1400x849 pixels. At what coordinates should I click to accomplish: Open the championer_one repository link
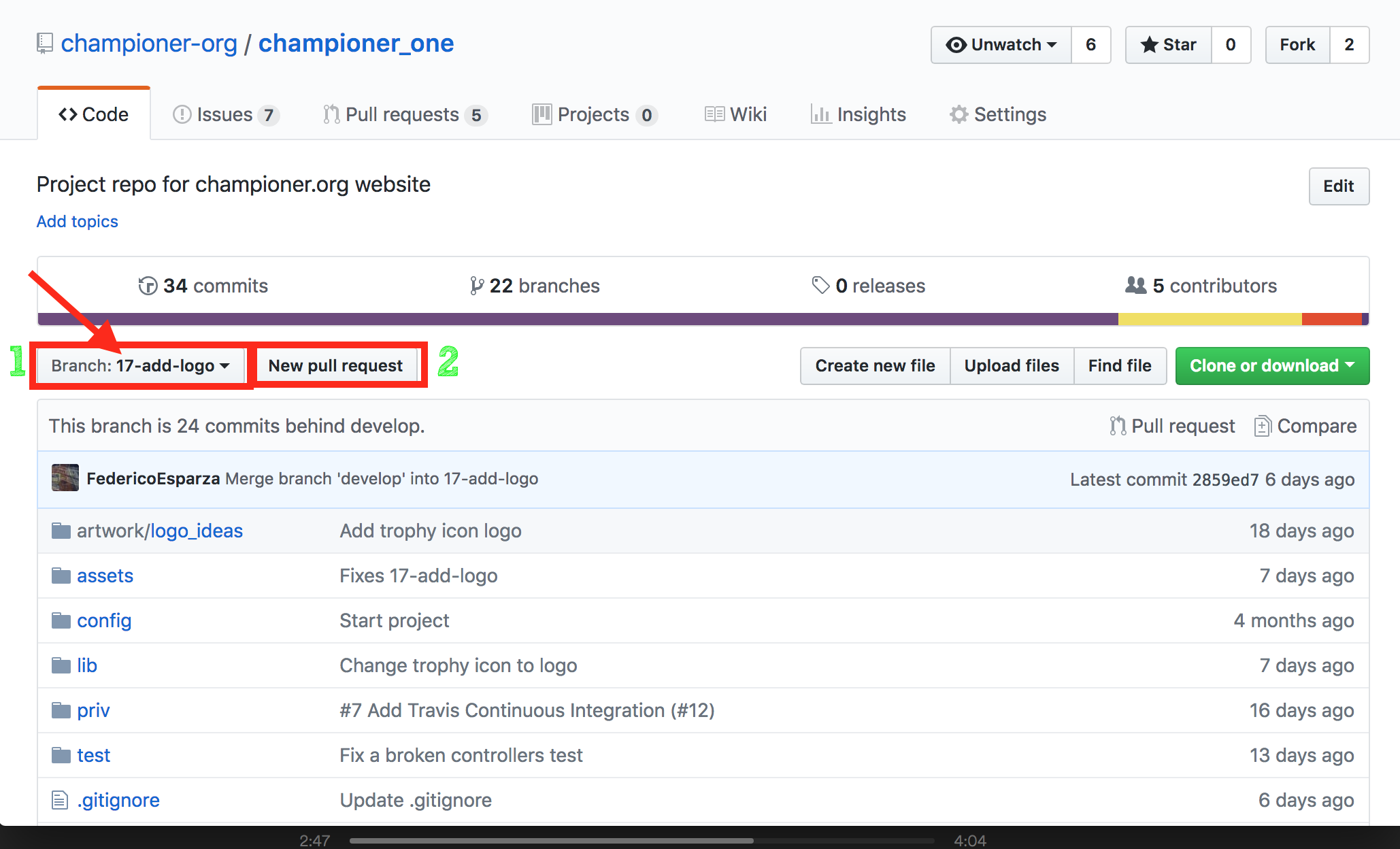point(356,44)
